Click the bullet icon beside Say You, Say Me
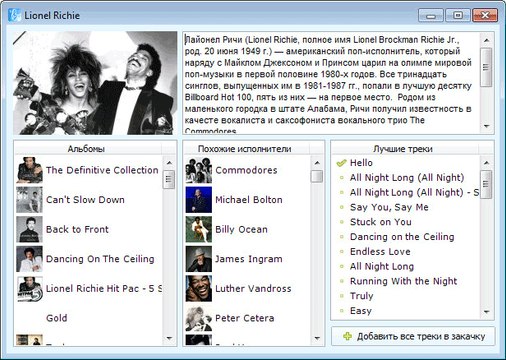 (x=341, y=207)
